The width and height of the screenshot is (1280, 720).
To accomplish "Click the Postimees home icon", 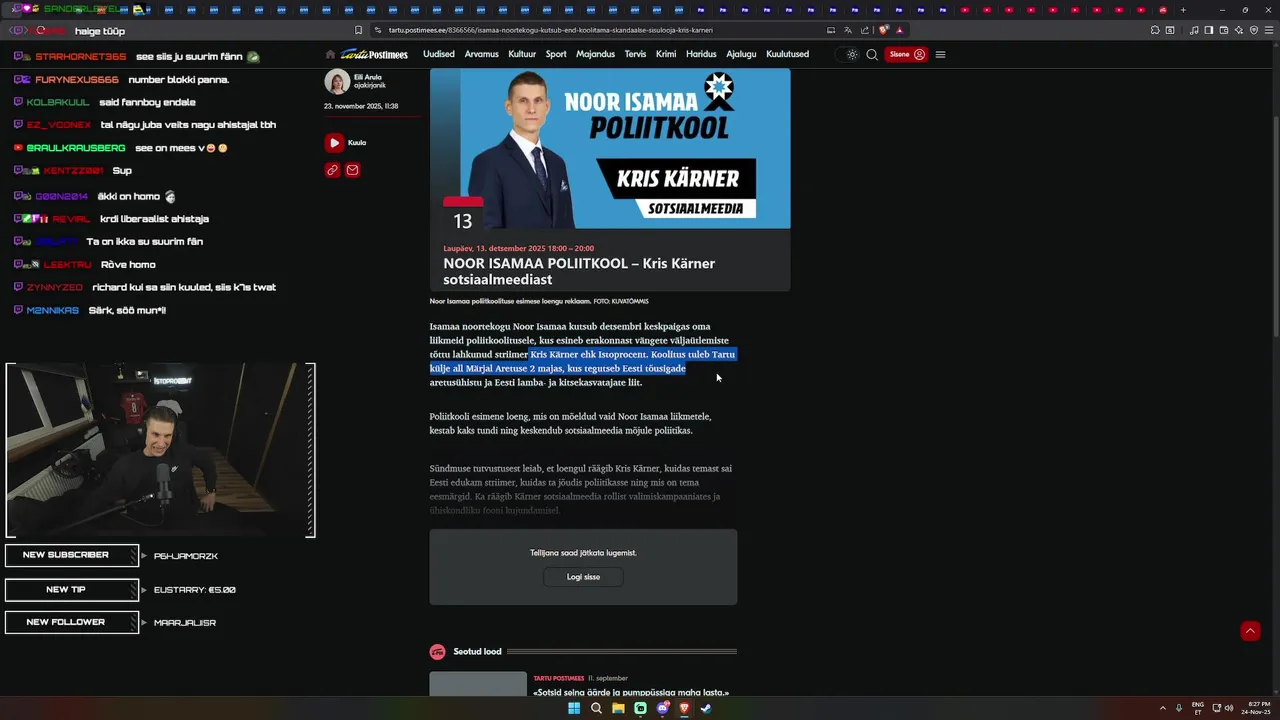I will click(x=330, y=54).
